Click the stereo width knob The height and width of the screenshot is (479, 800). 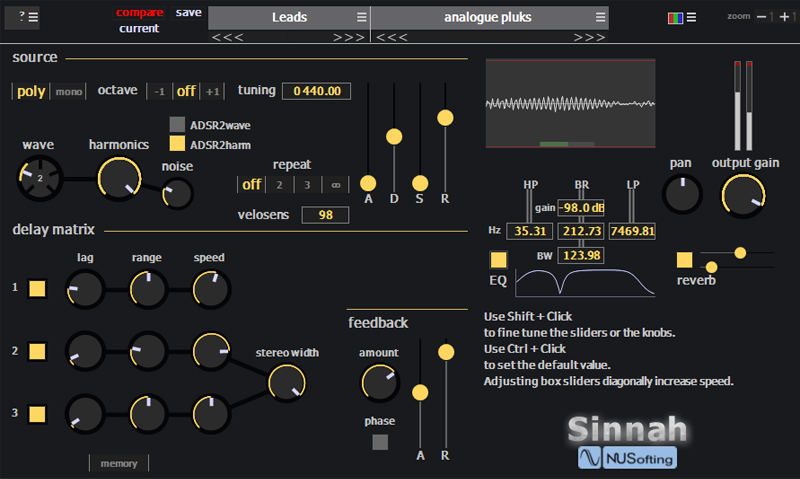click(286, 382)
